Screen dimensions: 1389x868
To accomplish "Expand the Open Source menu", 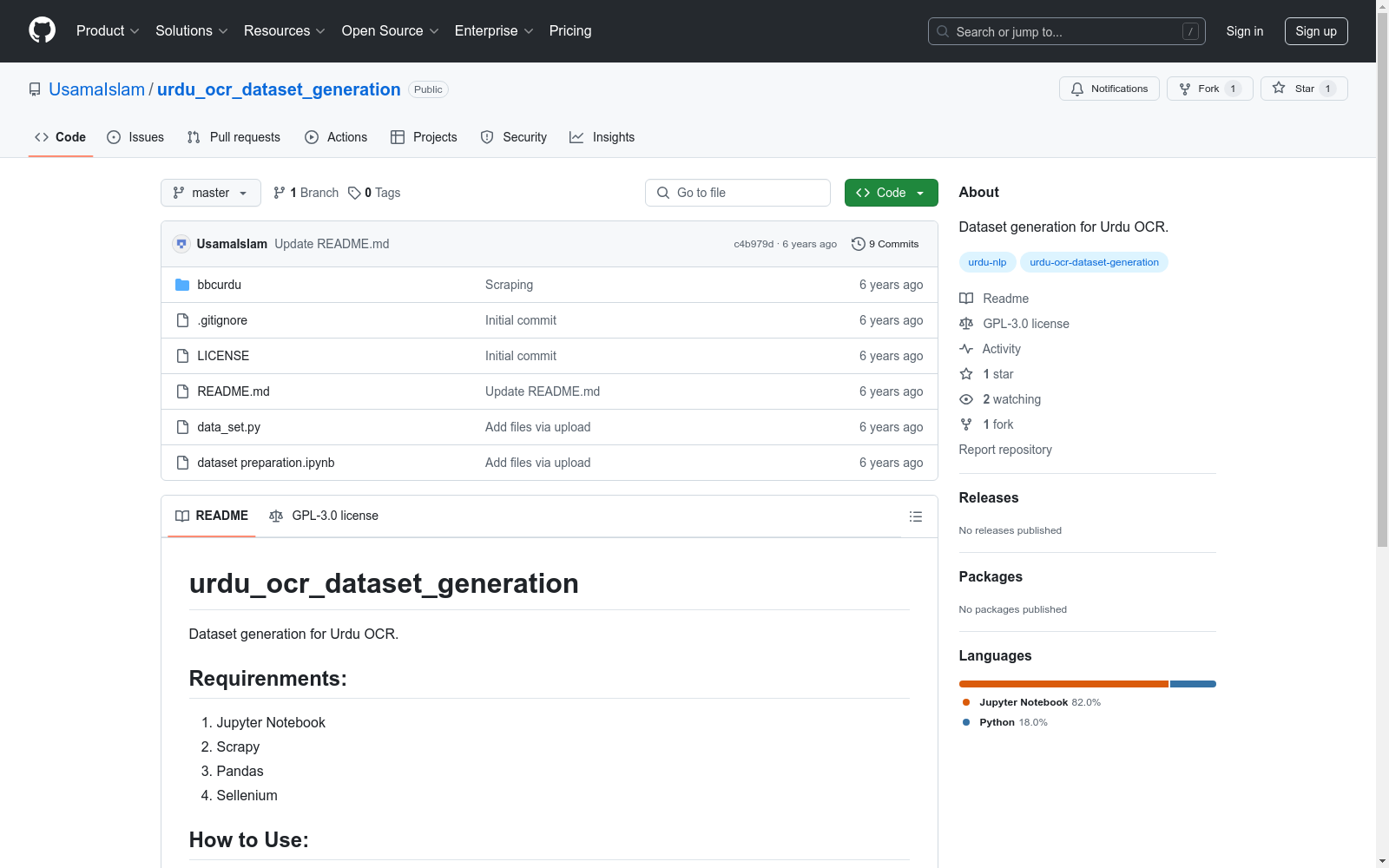I will 391,31.
